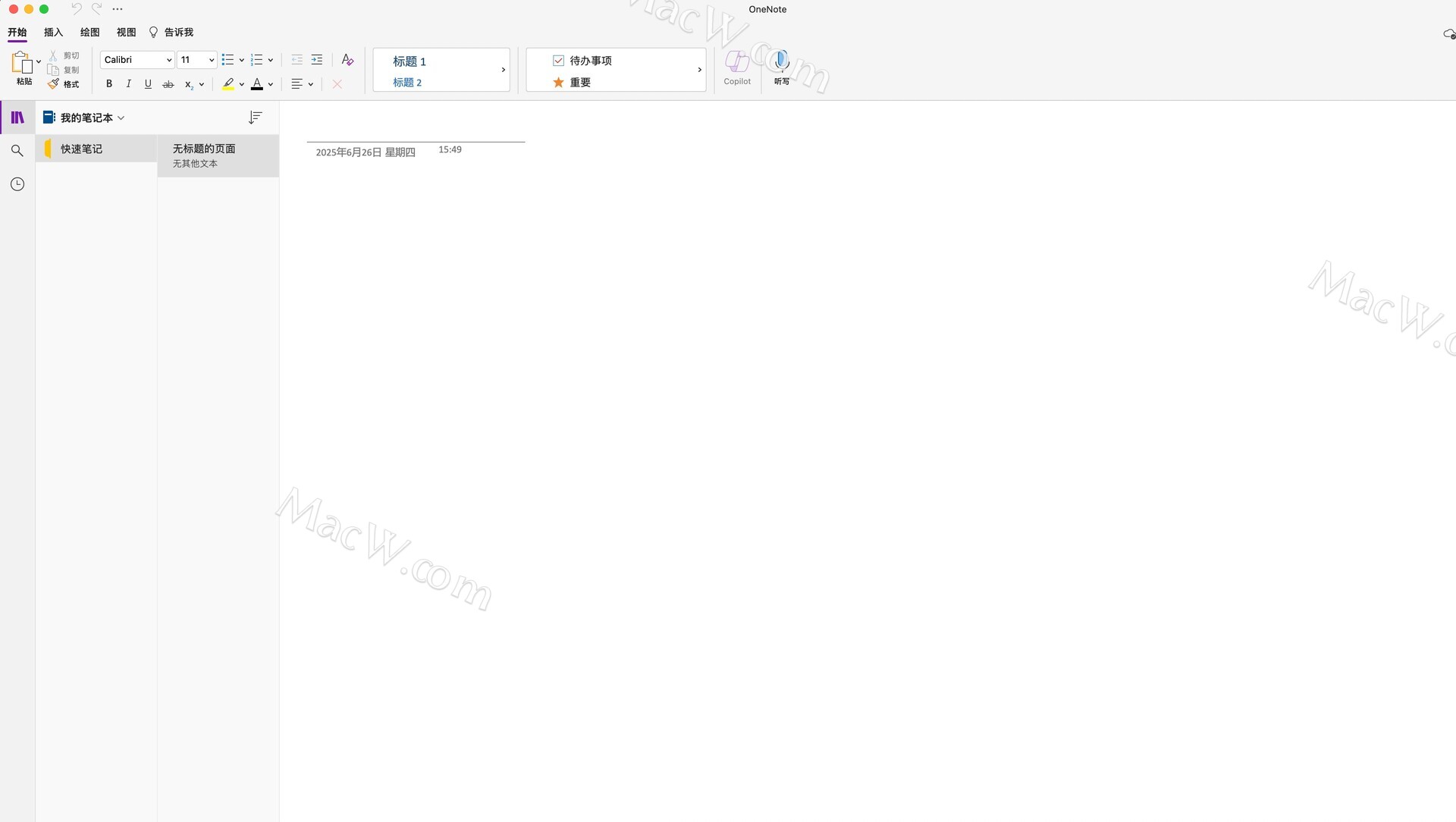
Task: Select the Format painter (格式) brush
Action: (x=53, y=84)
